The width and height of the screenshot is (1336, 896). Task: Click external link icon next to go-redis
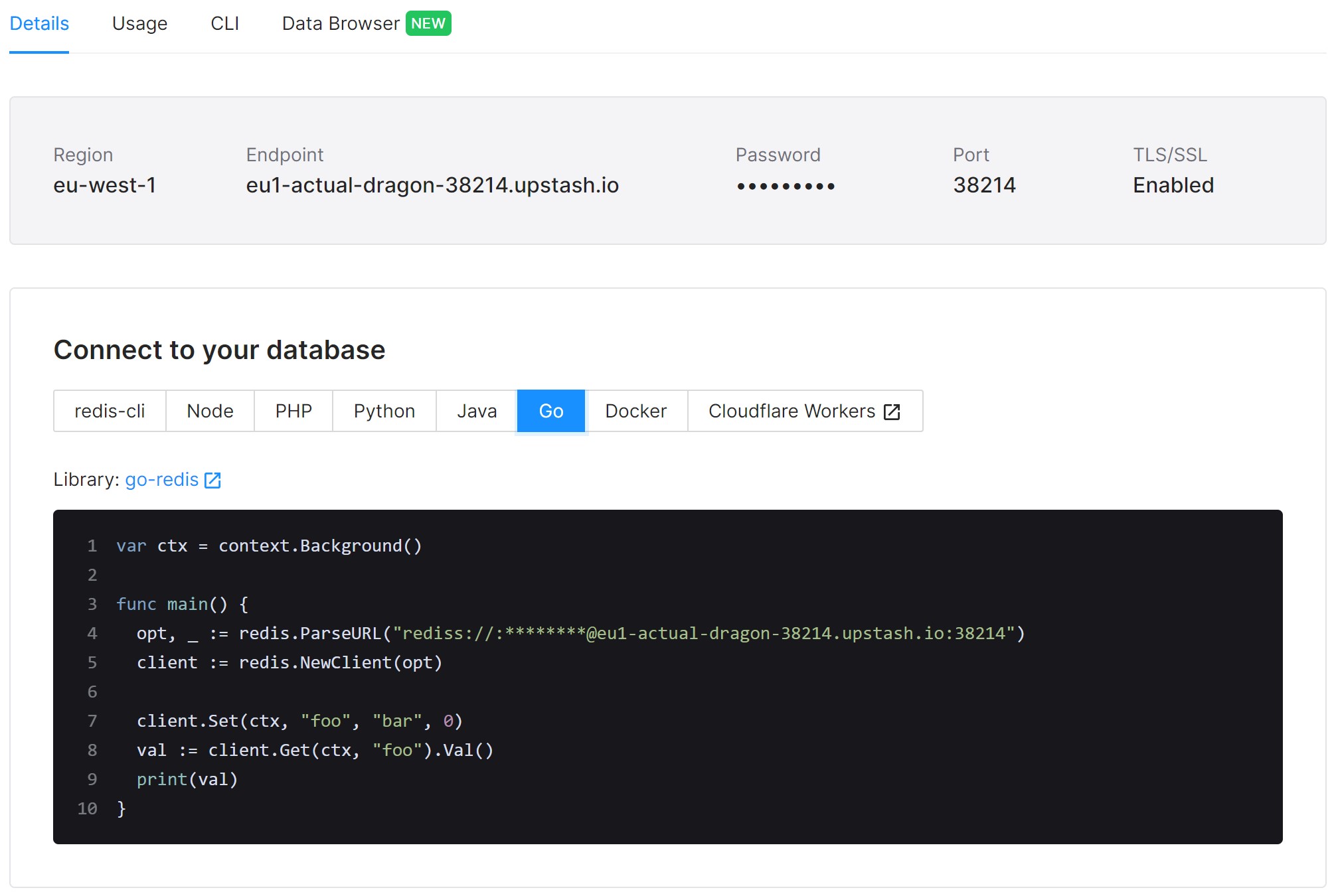(x=212, y=480)
